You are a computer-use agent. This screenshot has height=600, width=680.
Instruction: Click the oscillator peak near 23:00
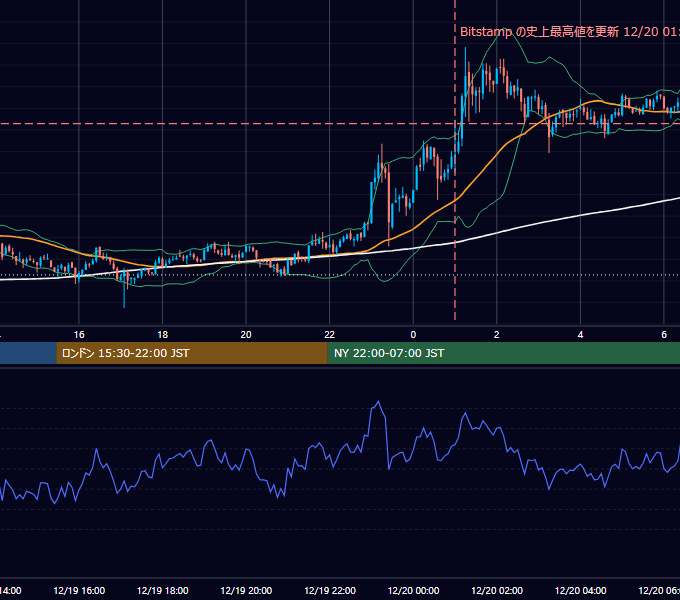[378, 402]
